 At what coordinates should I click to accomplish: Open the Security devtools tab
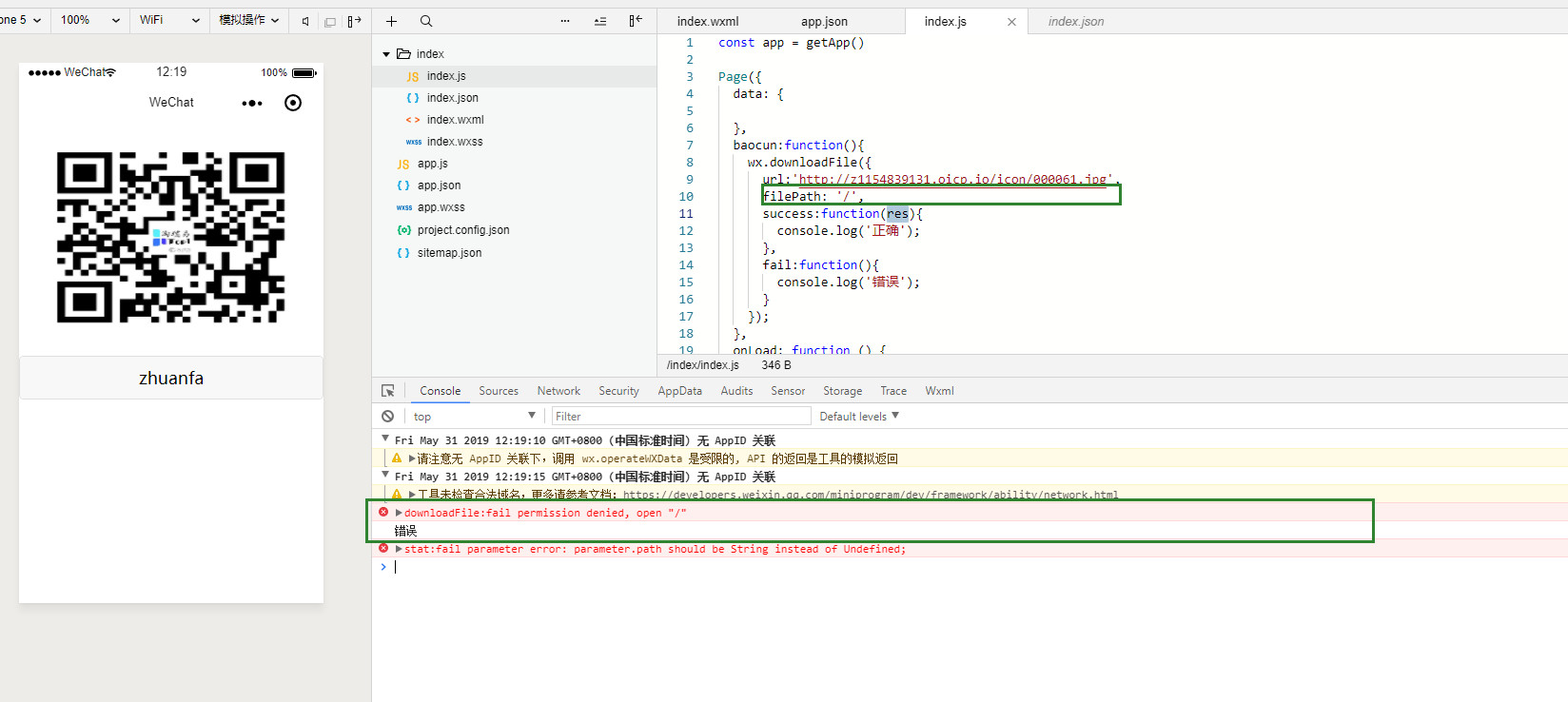(x=618, y=391)
